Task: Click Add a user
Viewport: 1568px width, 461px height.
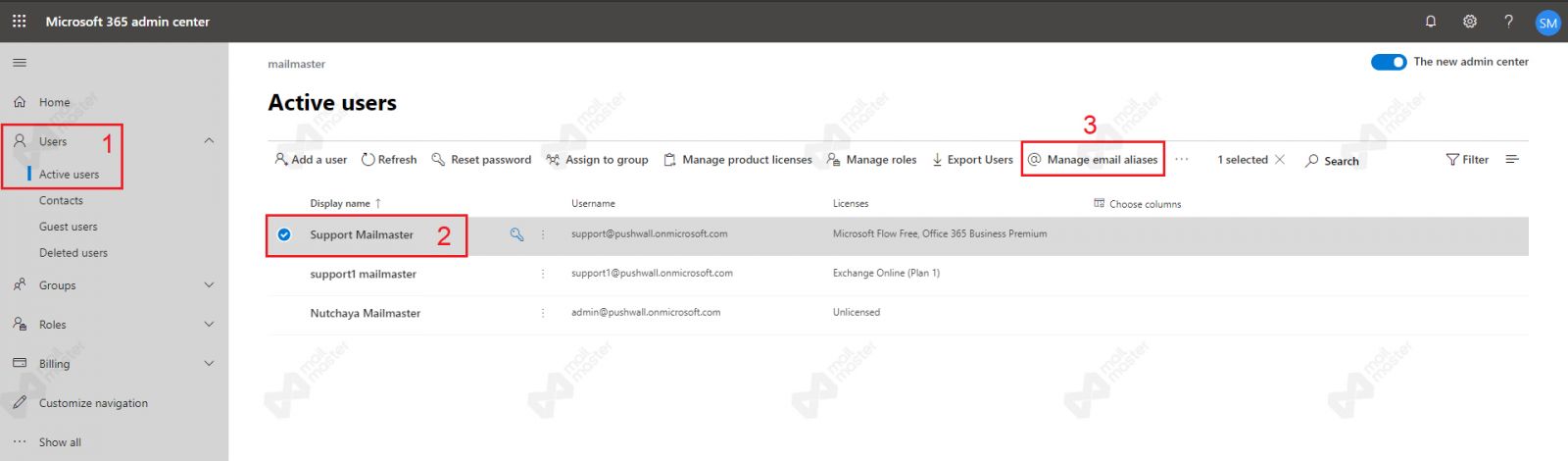Action: click(x=311, y=159)
